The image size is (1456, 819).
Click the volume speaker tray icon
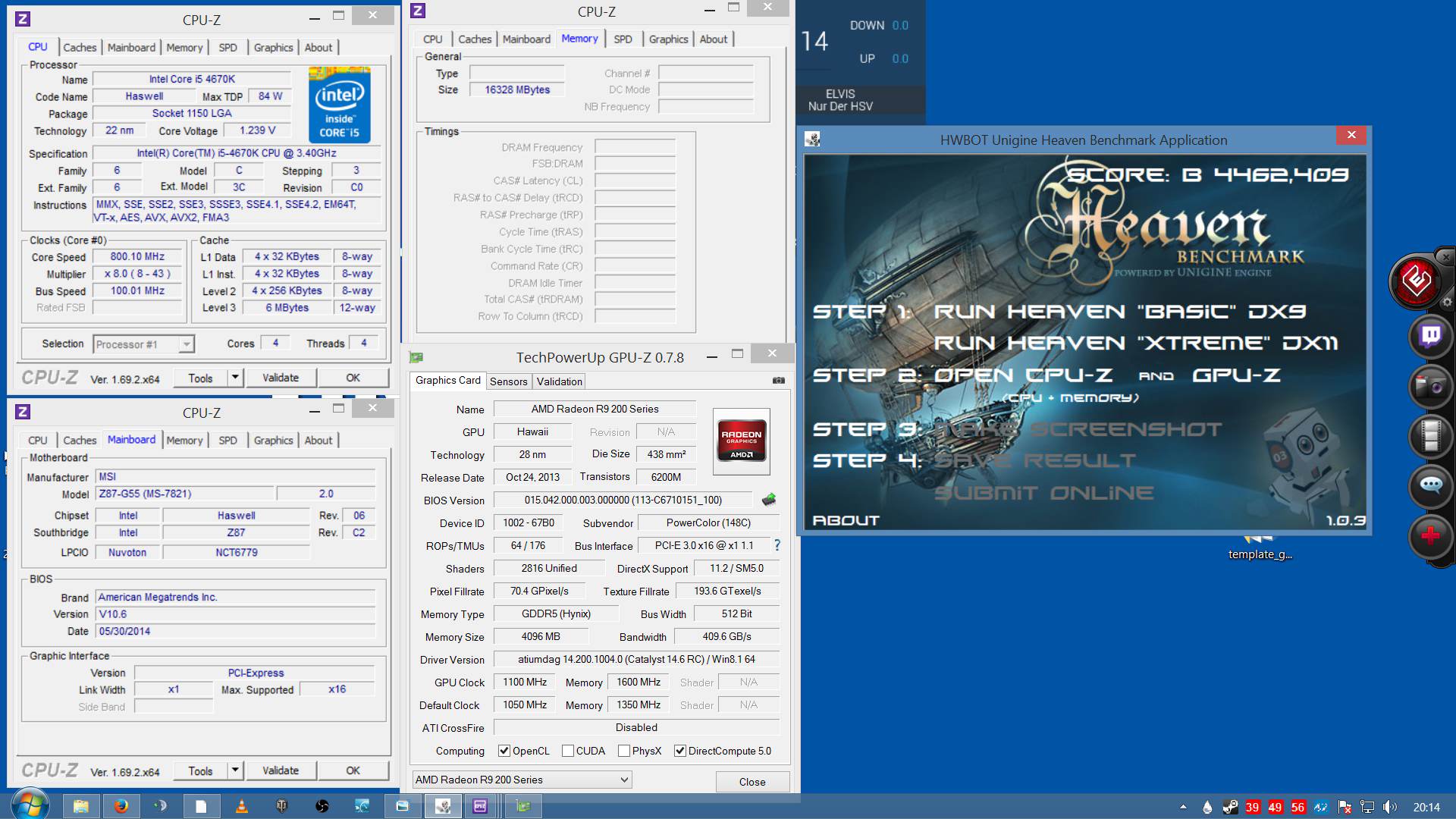1389,807
